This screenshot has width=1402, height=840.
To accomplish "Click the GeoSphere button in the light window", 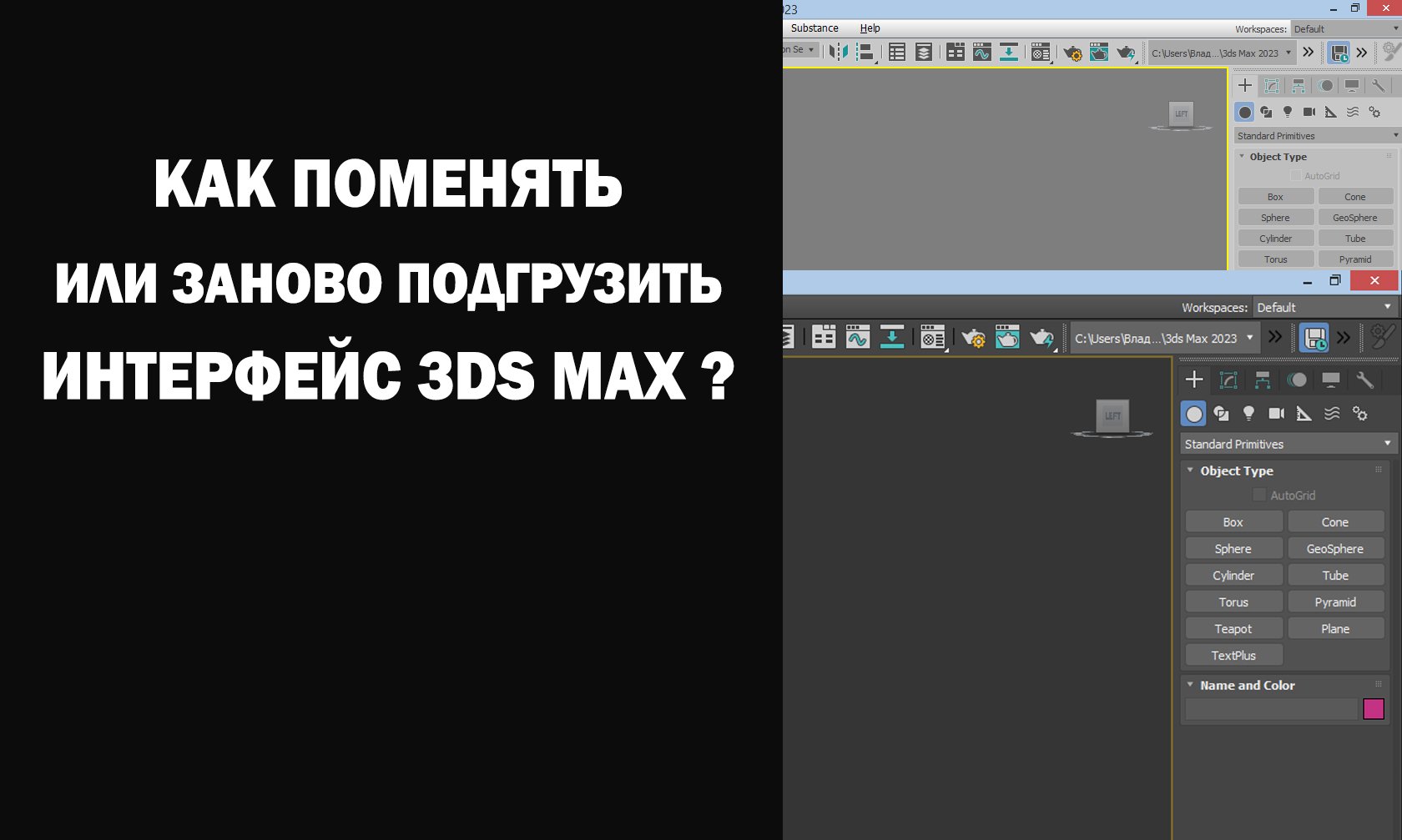I will point(1355,218).
